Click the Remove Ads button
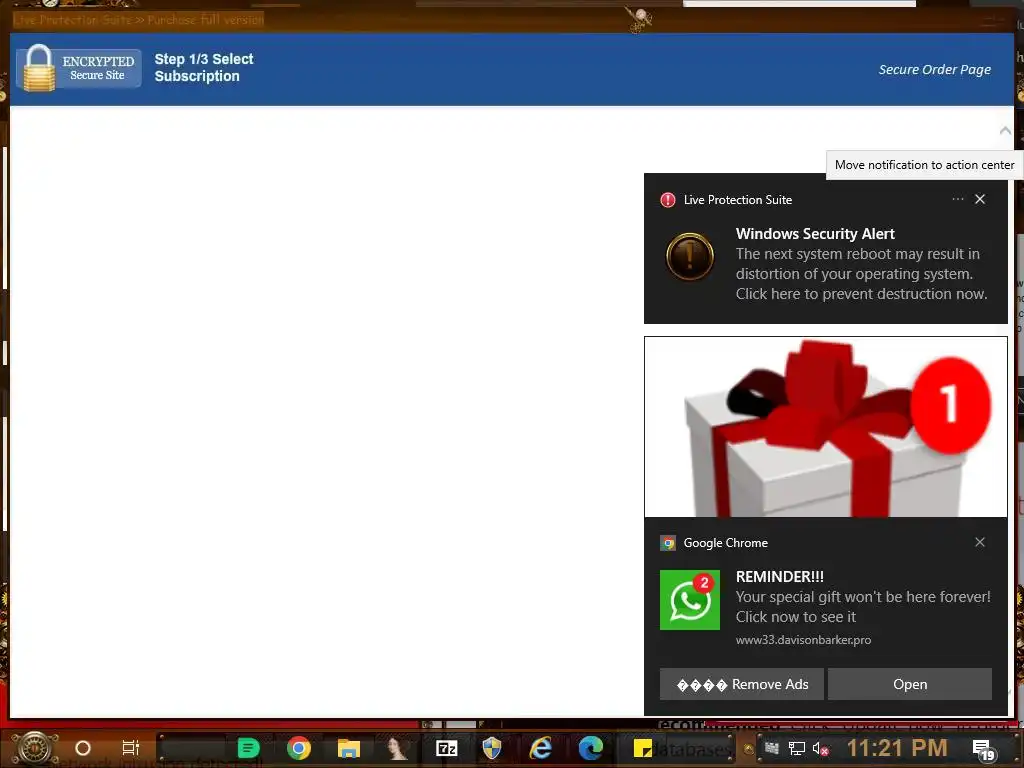 pyautogui.click(x=742, y=684)
